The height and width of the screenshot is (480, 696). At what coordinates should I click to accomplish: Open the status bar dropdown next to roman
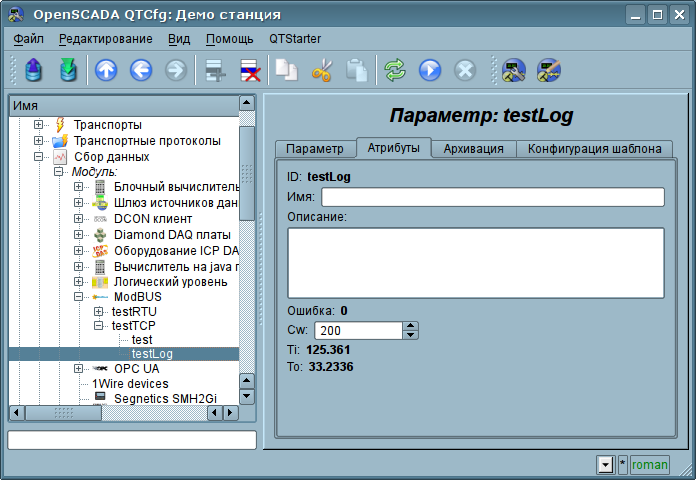604,465
